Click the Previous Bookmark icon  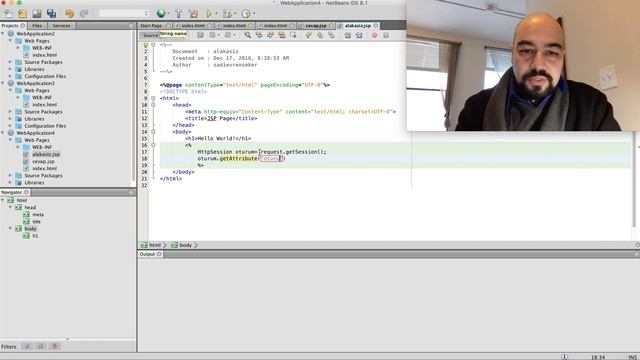coord(309,36)
